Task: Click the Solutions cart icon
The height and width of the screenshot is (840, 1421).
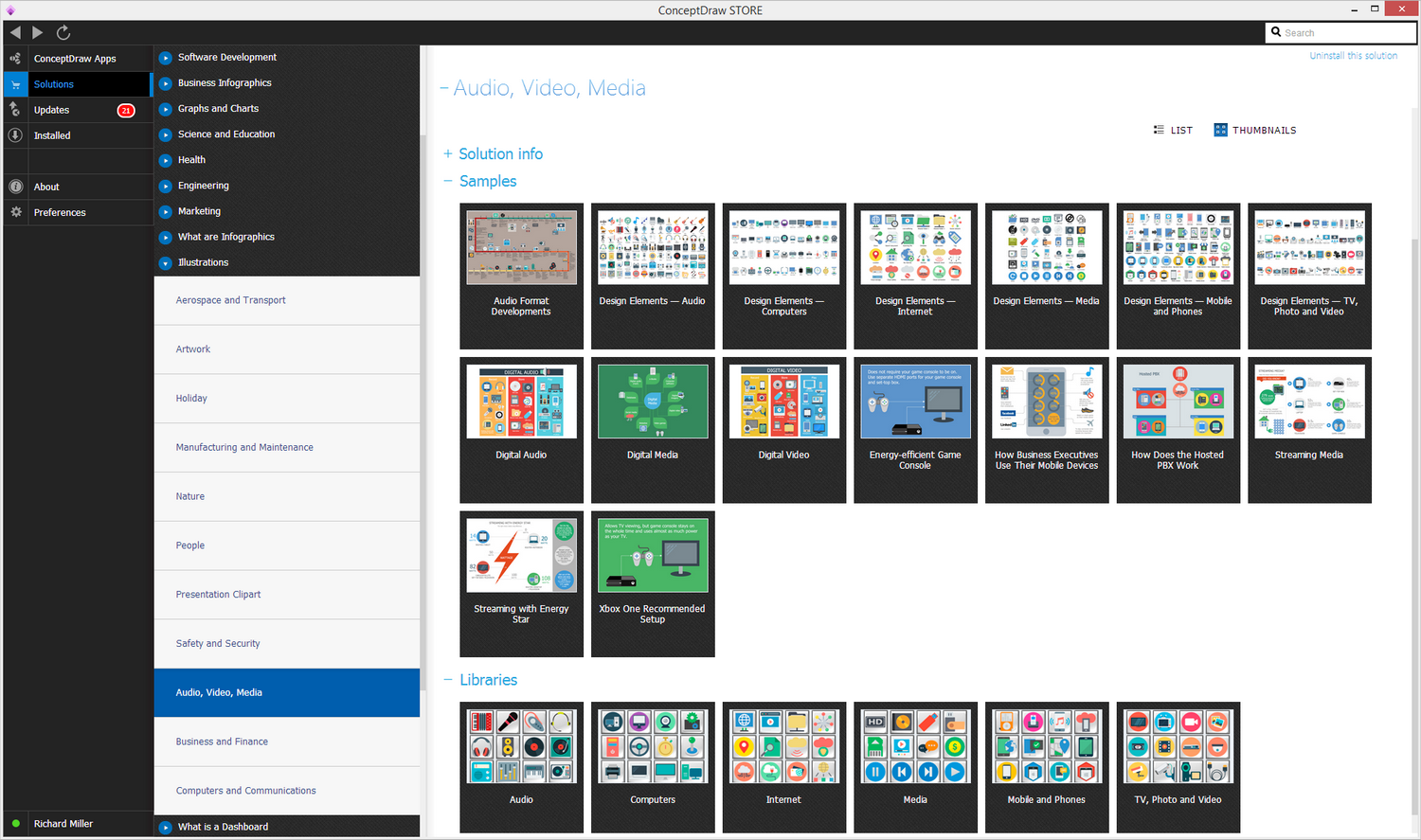Action: click(x=15, y=84)
